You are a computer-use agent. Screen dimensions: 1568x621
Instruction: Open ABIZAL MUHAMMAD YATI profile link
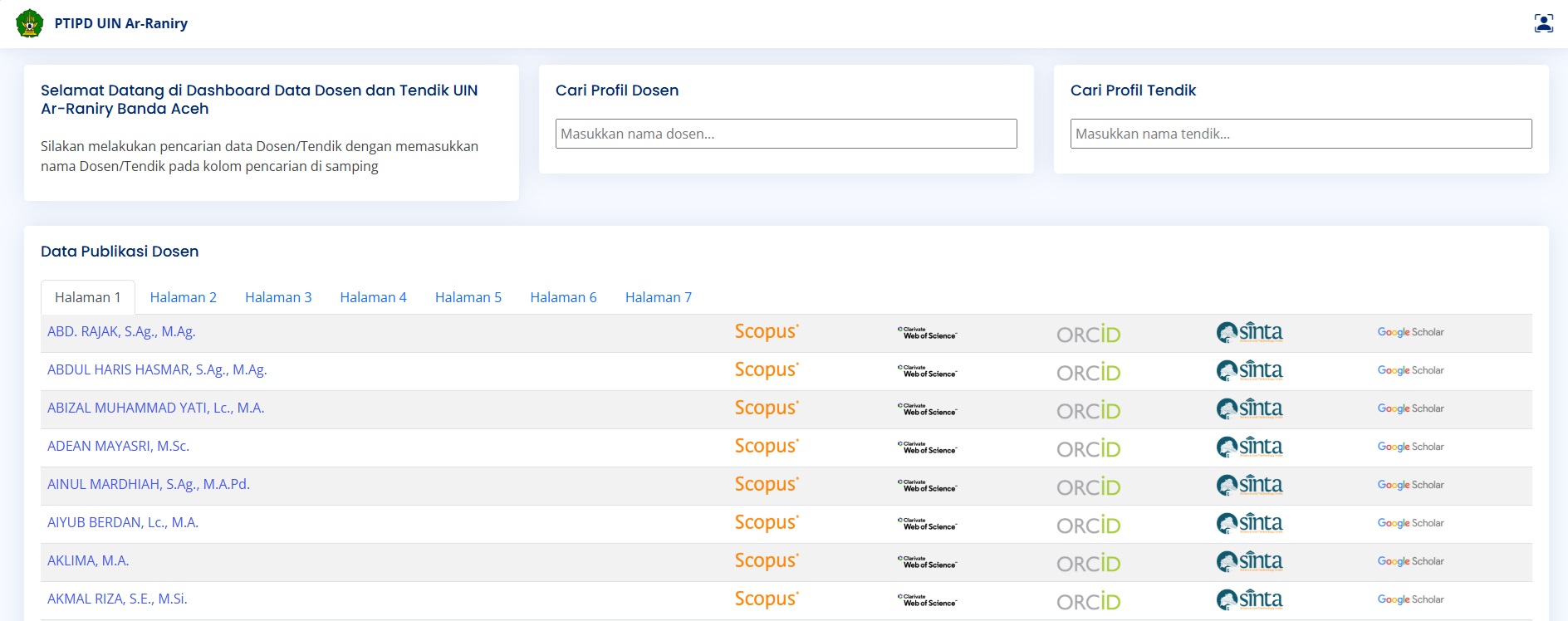coord(156,408)
